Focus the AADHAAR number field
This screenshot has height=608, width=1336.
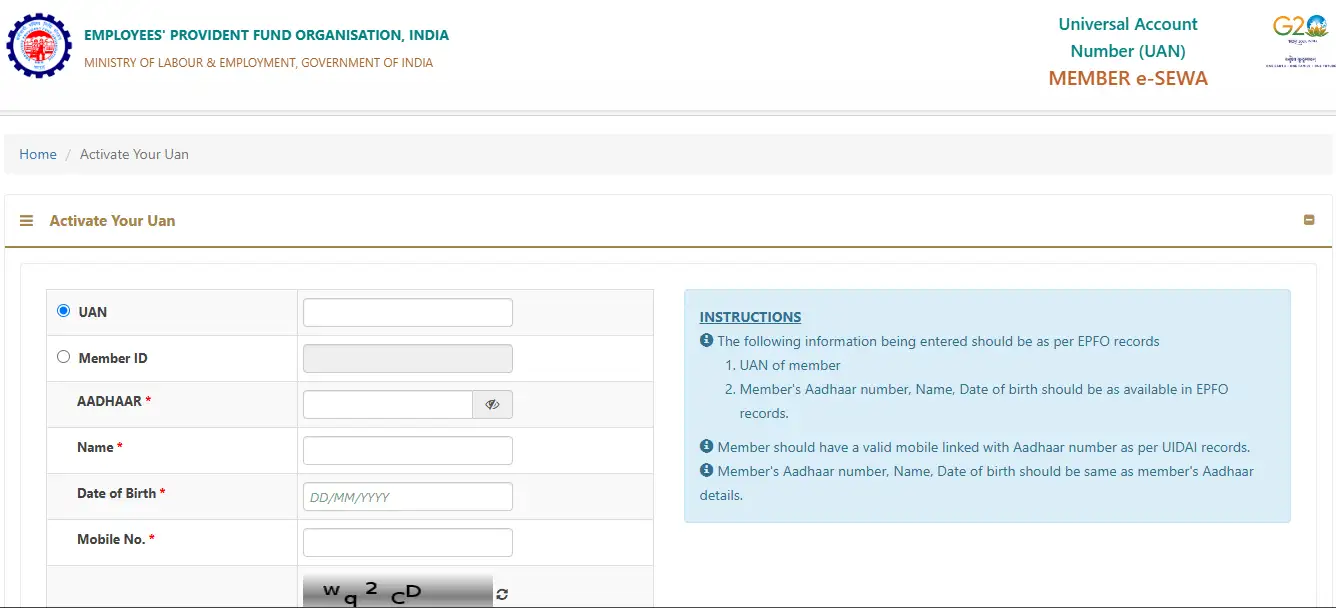tap(388, 405)
